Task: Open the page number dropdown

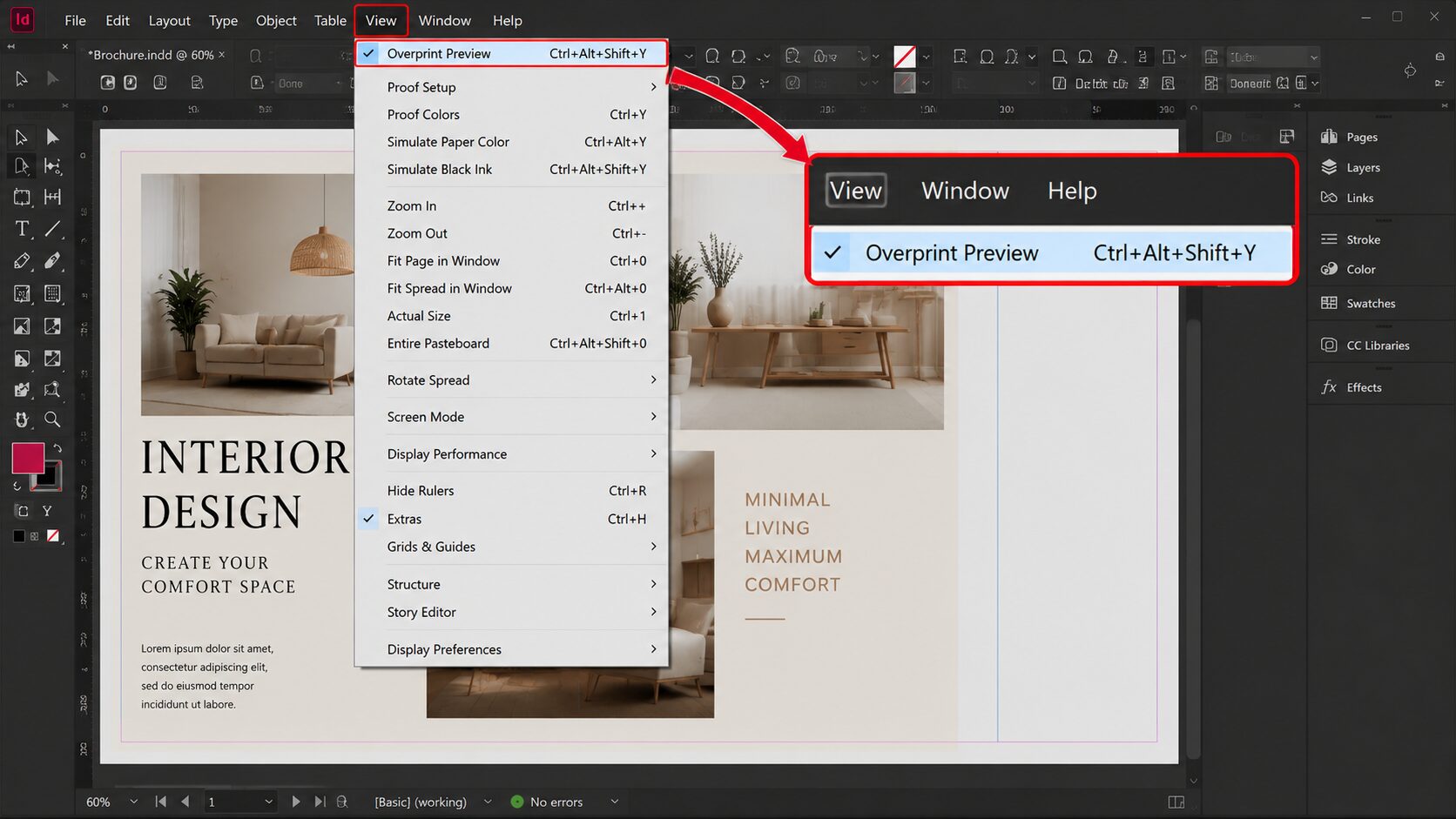Action: pyautogui.click(x=268, y=802)
